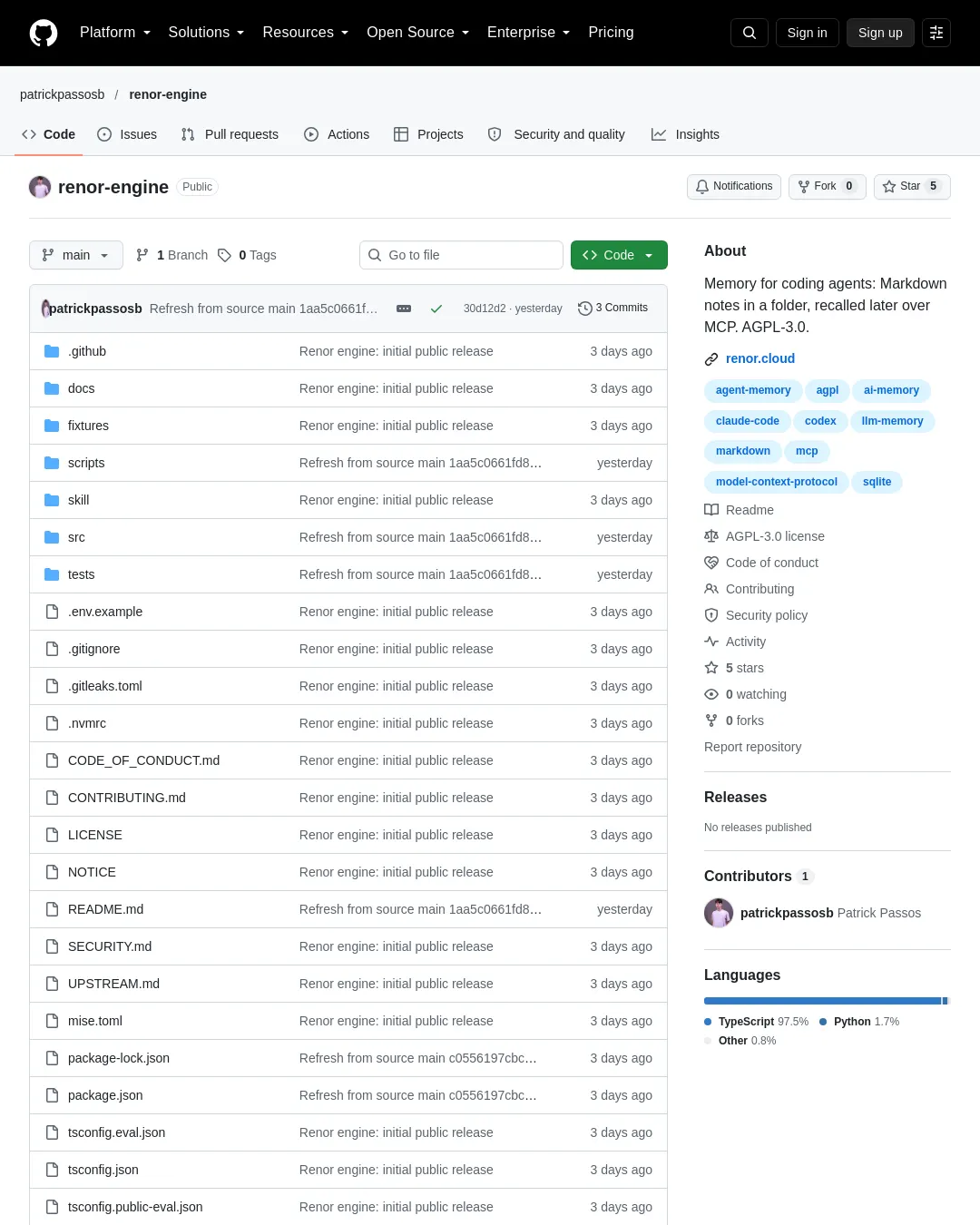The height and width of the screenshot is (1225, 980).
Task: Open the appearance settings icon in header
Action: tap(936, 33)
